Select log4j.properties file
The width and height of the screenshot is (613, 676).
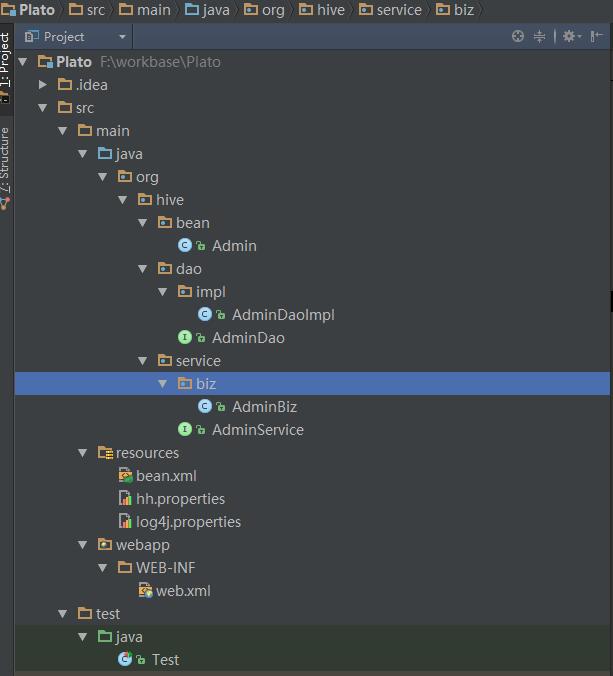coord(188,522)
